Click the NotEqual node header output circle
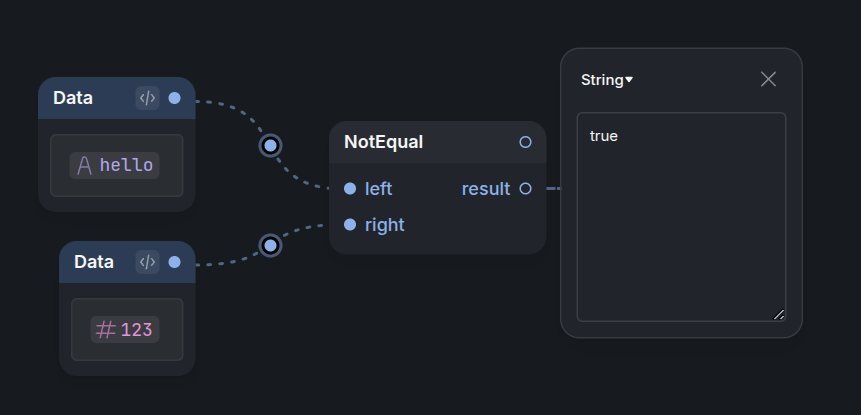Image resolution: width=861 pixels, height=415 pixels. pos(525,142)
